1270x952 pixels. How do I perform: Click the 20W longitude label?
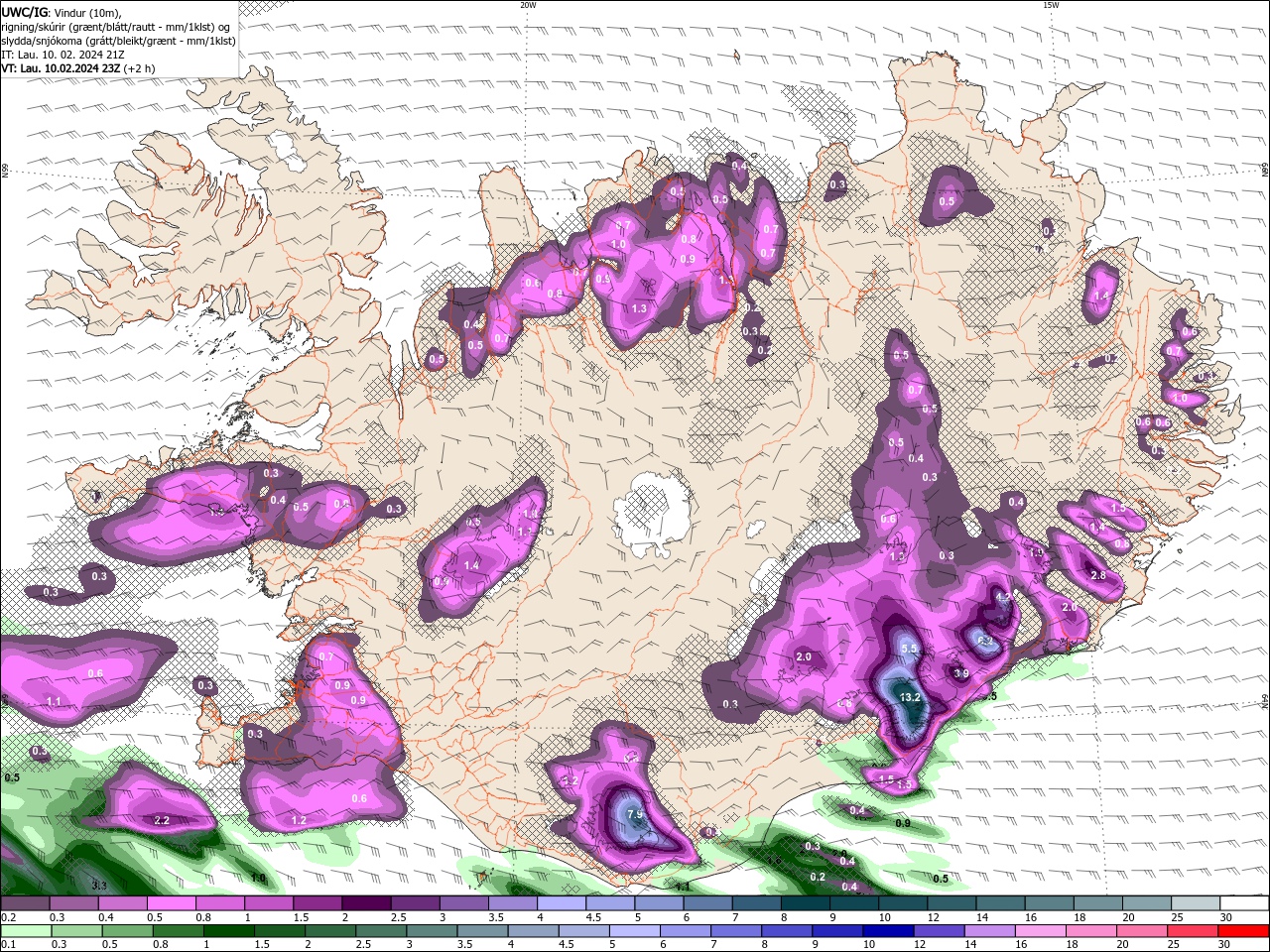click(x=528, y=5)
